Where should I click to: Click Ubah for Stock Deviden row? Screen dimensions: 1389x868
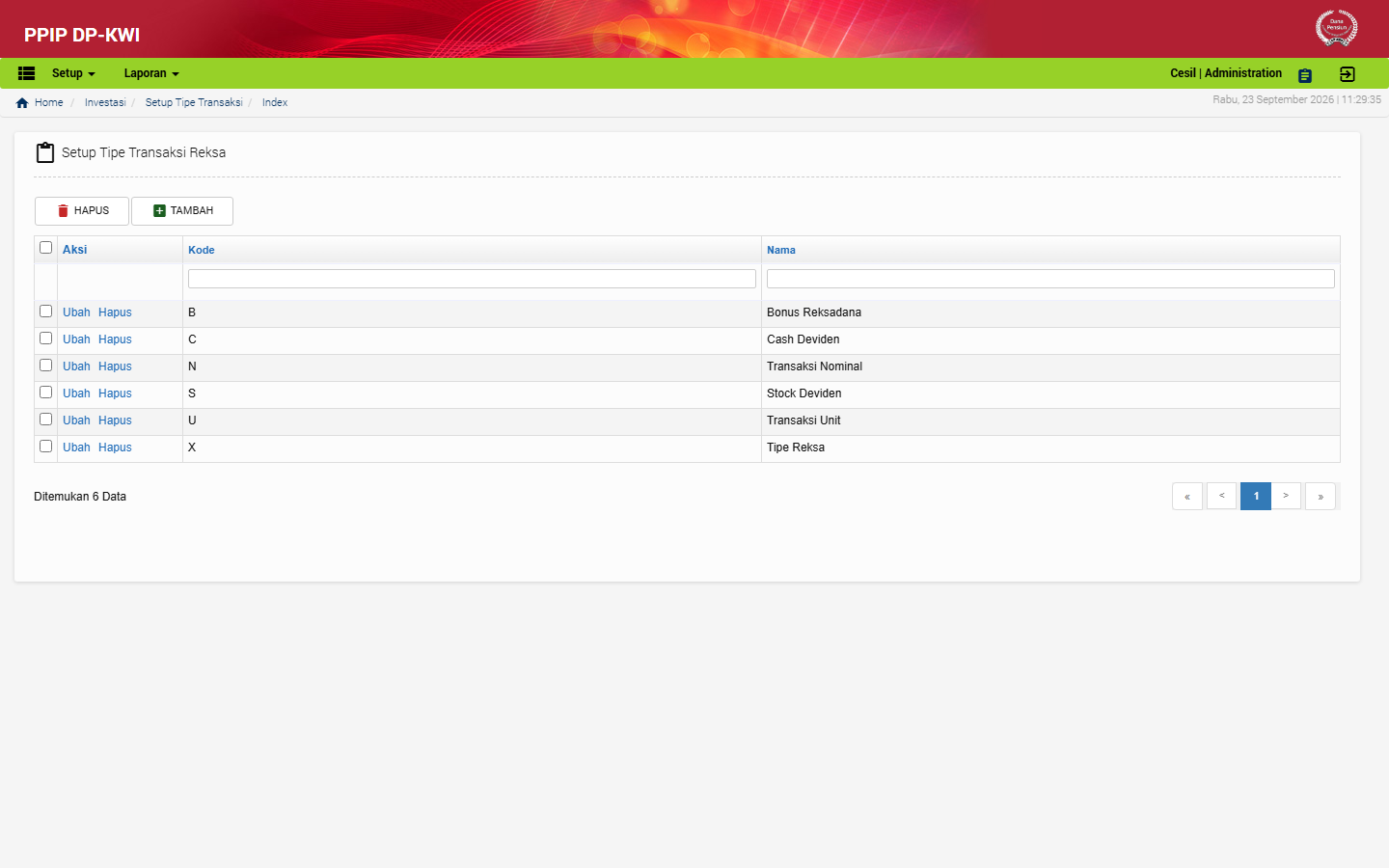click(x=76, y=393)
